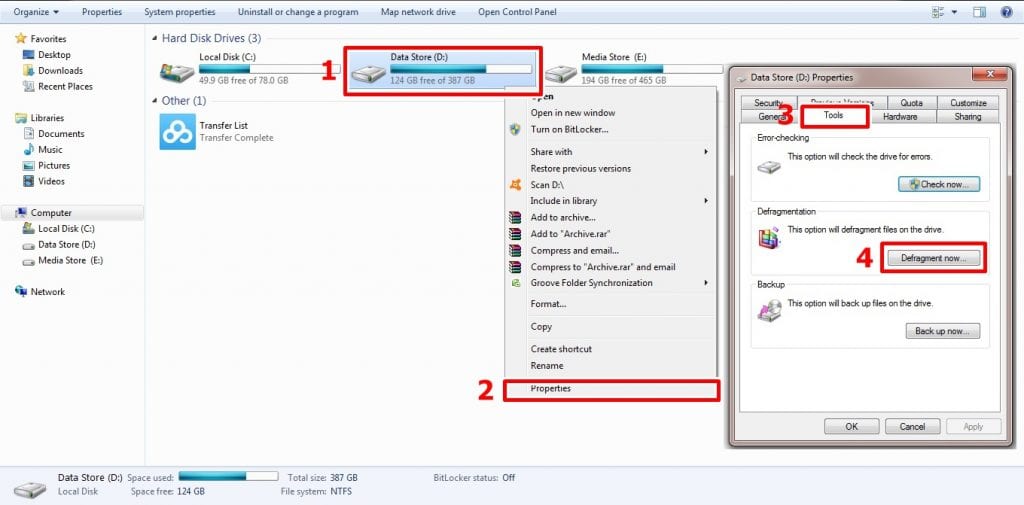Click OK in Properties dialog
The width and height of the screenshot is (1024, 505).
click(x=852, y=427)
